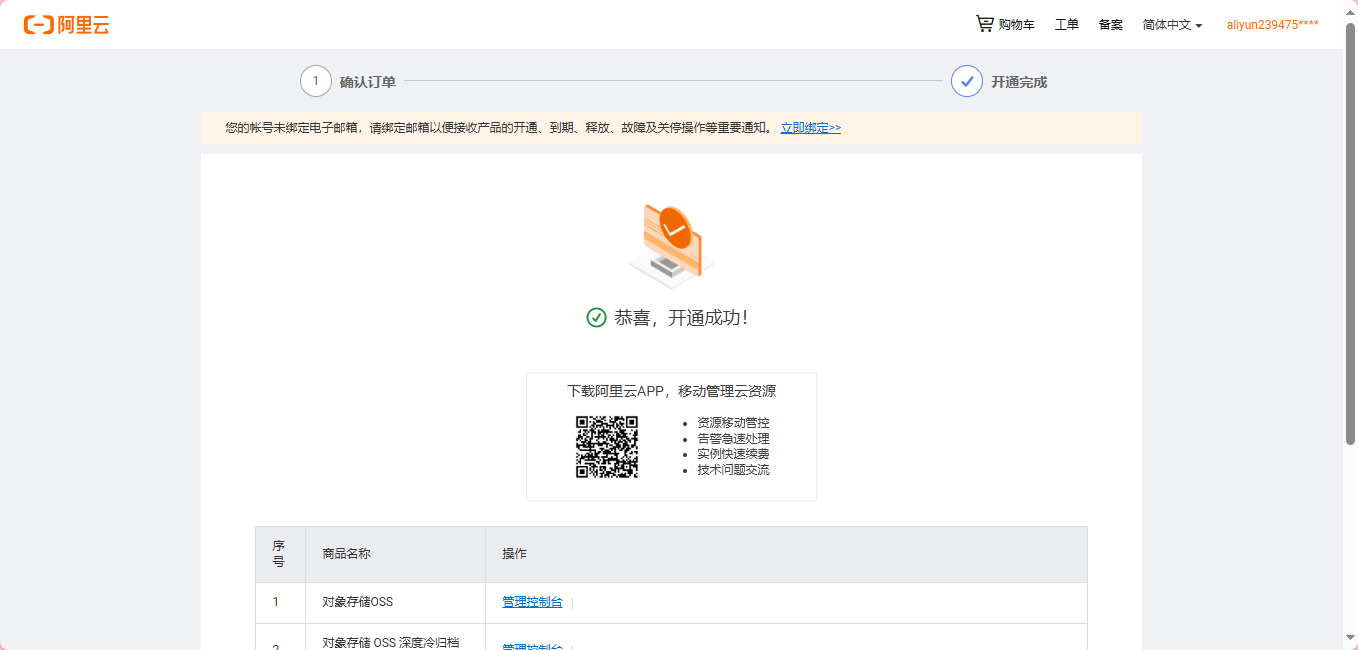Click 购物车 cart label text

[1016, 25]
